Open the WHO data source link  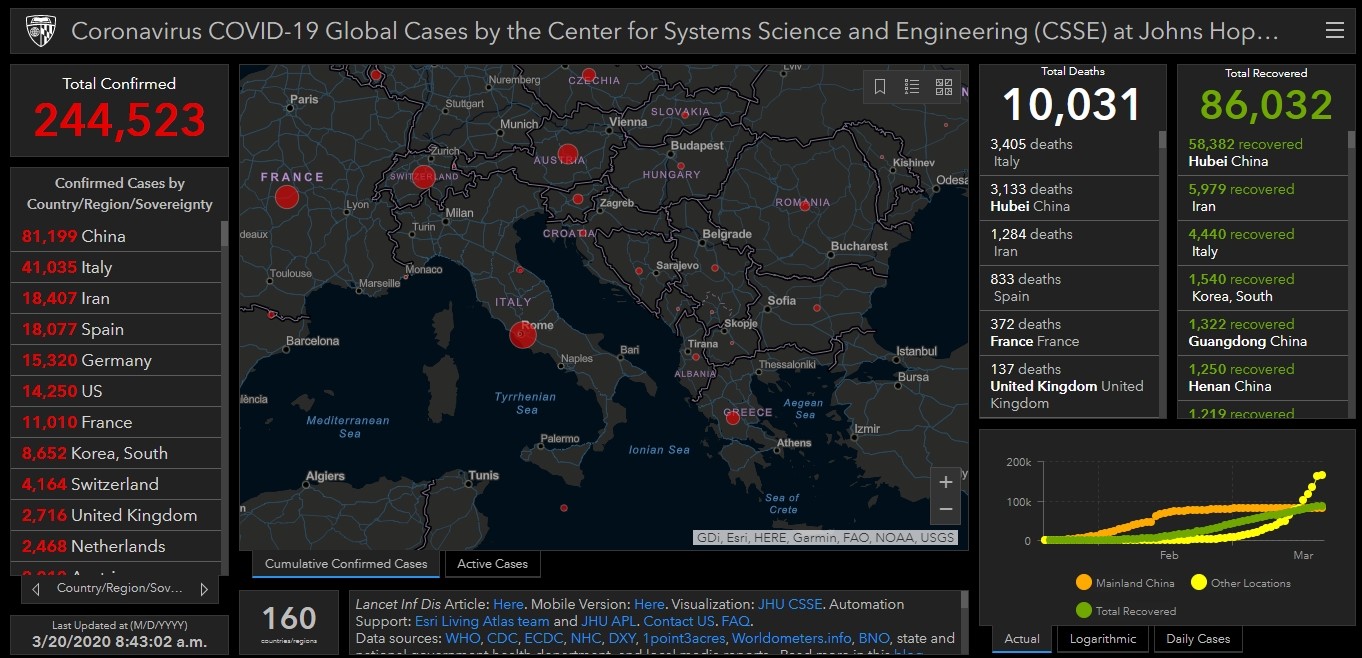pyautogui.click(x=463, y=638)
